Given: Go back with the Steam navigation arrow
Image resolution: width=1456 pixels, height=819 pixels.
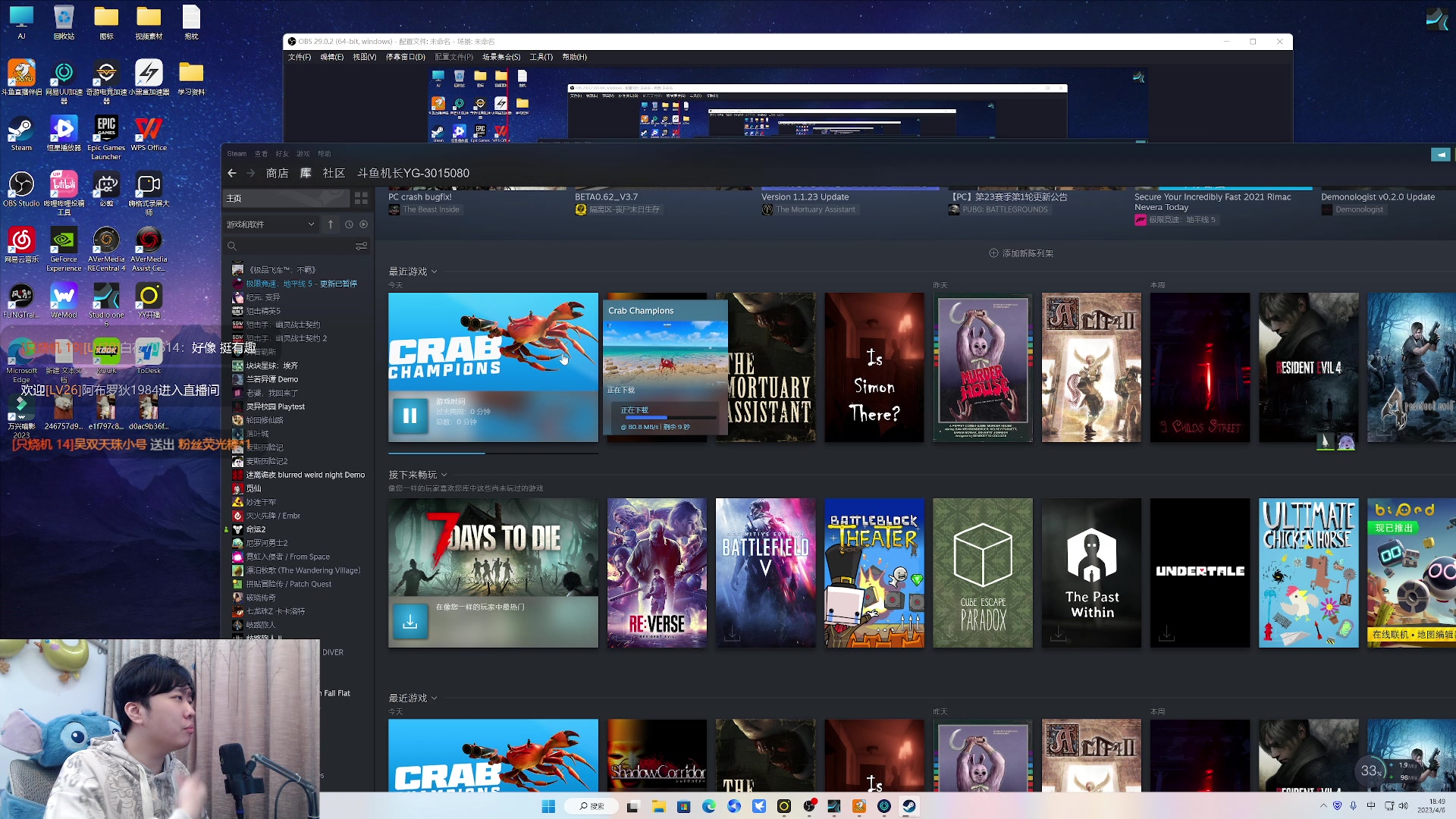Looking at the screenshot, I should pyautogui.click(x=232, y=173).
